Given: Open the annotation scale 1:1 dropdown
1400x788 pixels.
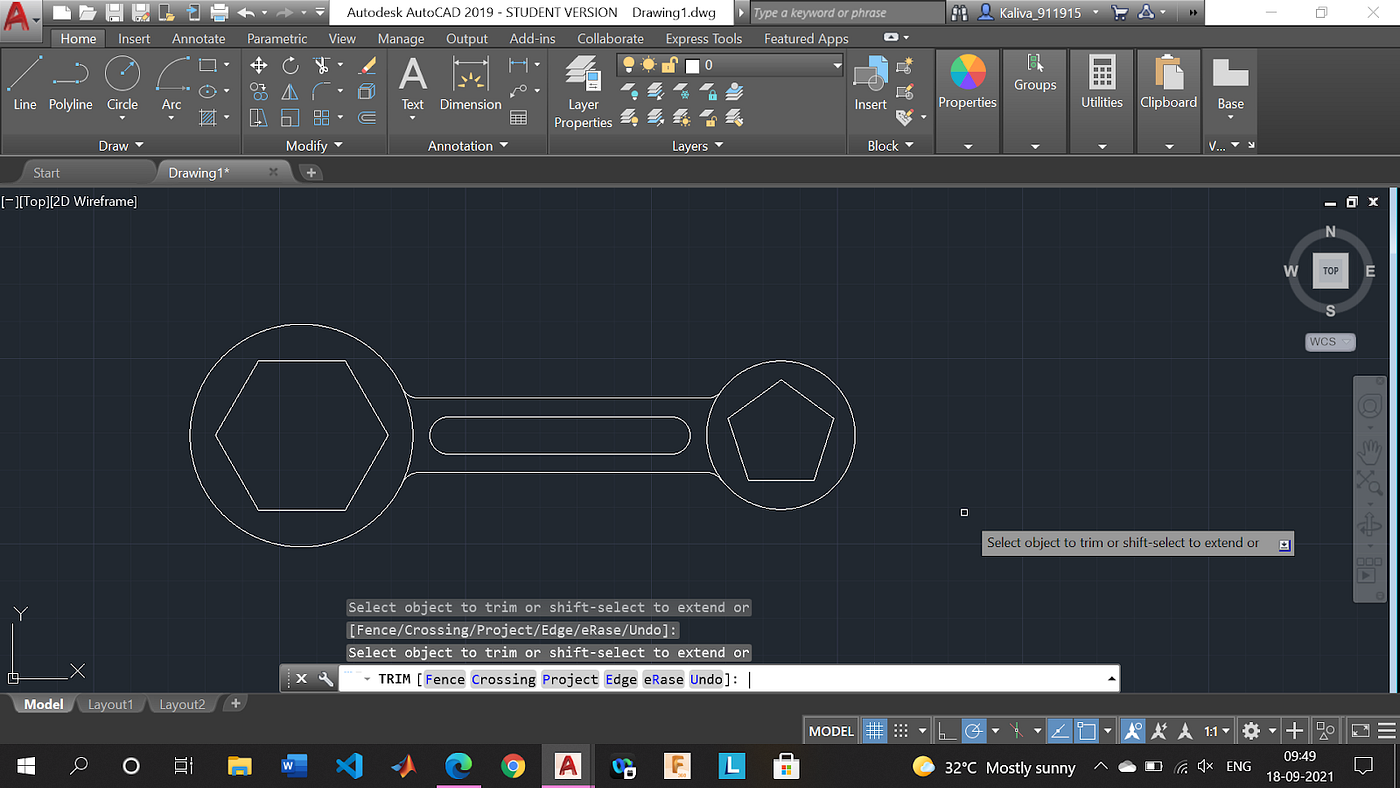Looking at the screenshot, I should tap(1213, 730).
